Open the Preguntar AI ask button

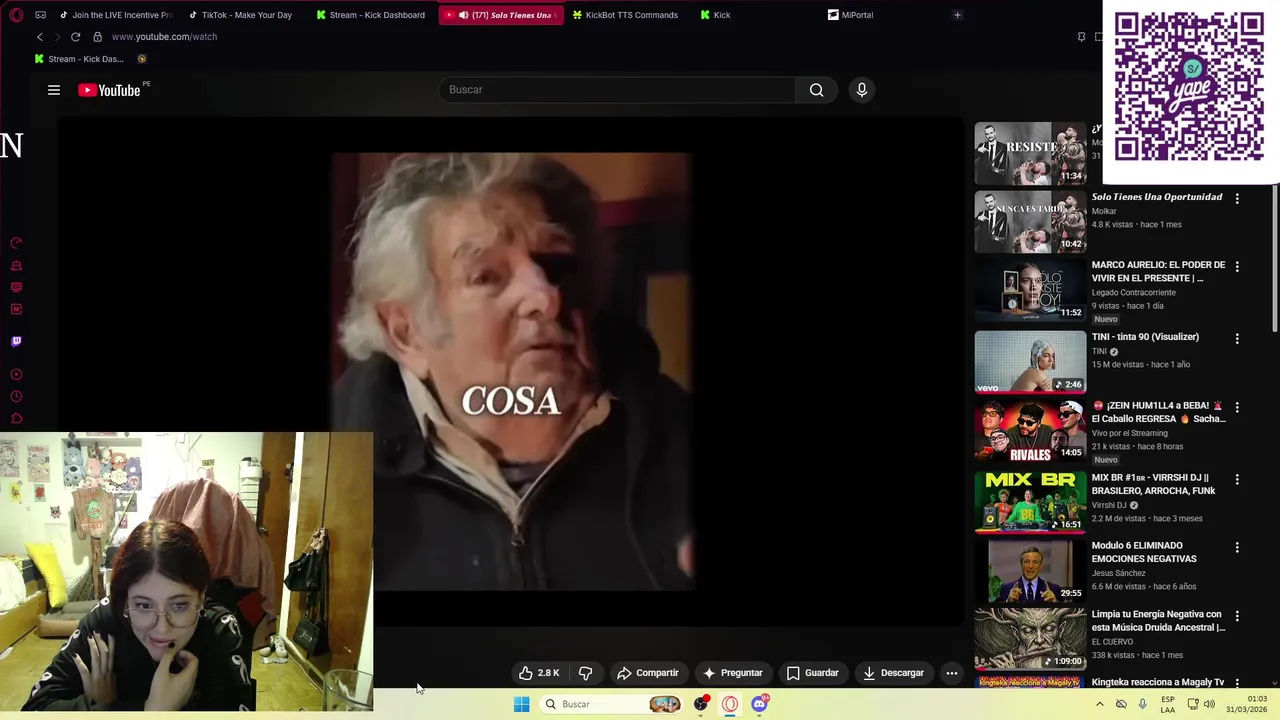(732, 673)
